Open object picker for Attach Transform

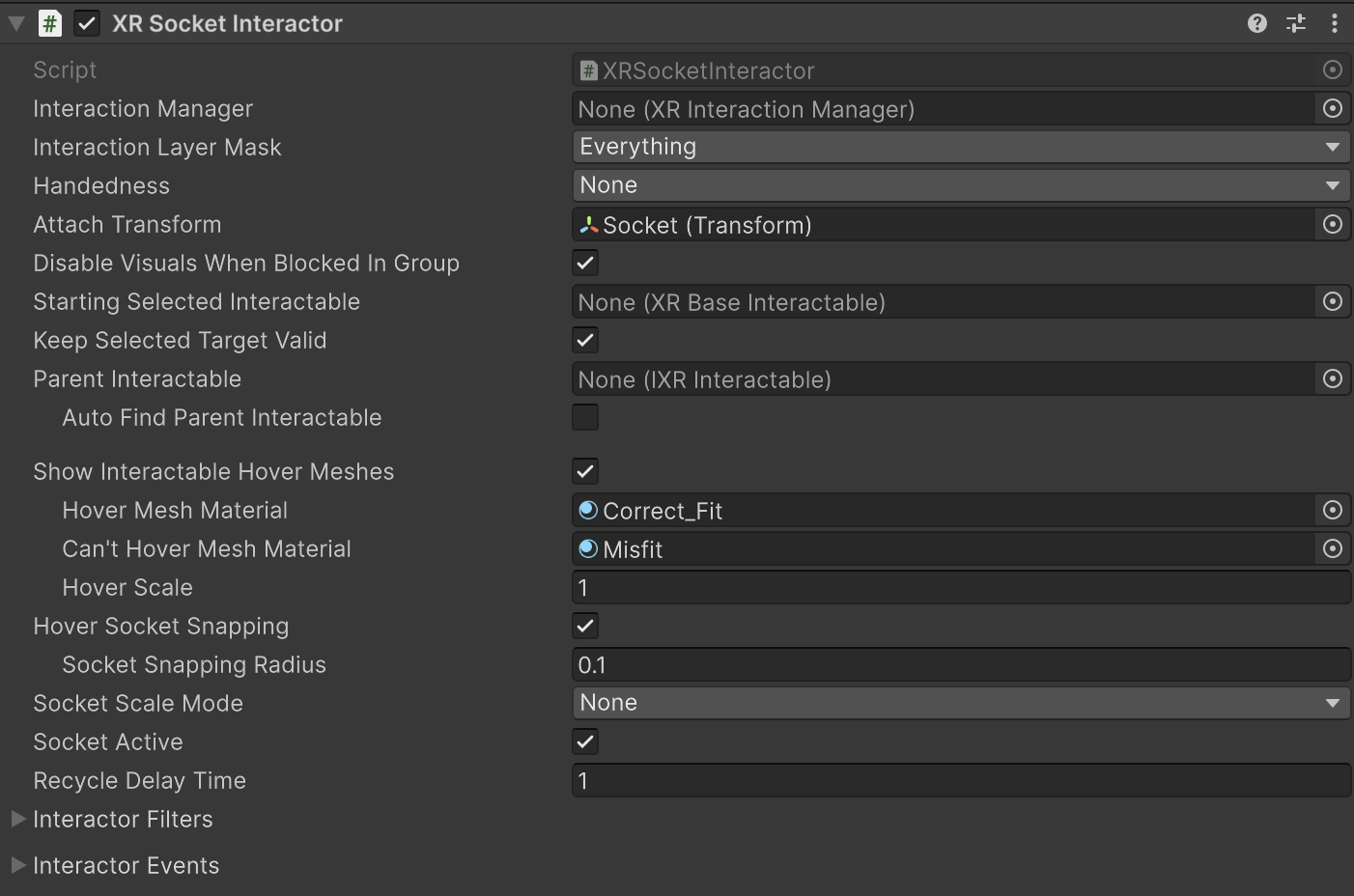[1333, 224]
